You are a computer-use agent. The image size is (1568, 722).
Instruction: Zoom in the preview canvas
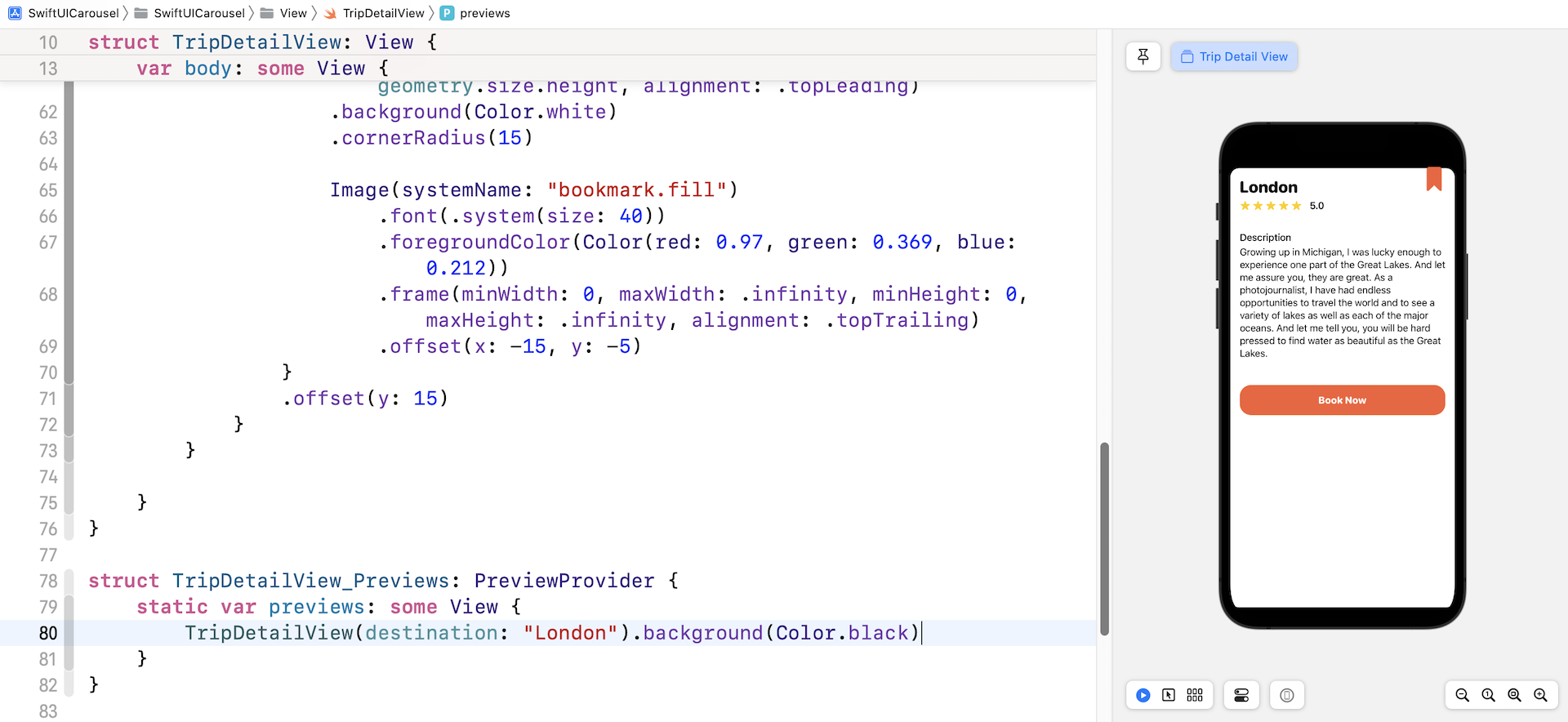[1540, 695]
